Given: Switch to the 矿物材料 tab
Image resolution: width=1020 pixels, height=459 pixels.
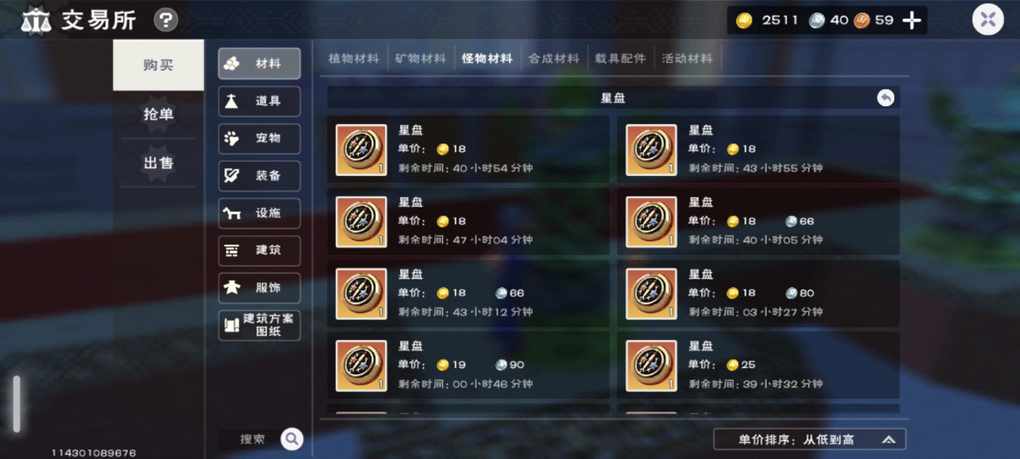Looking at the screenshot, I should [420, 59].
